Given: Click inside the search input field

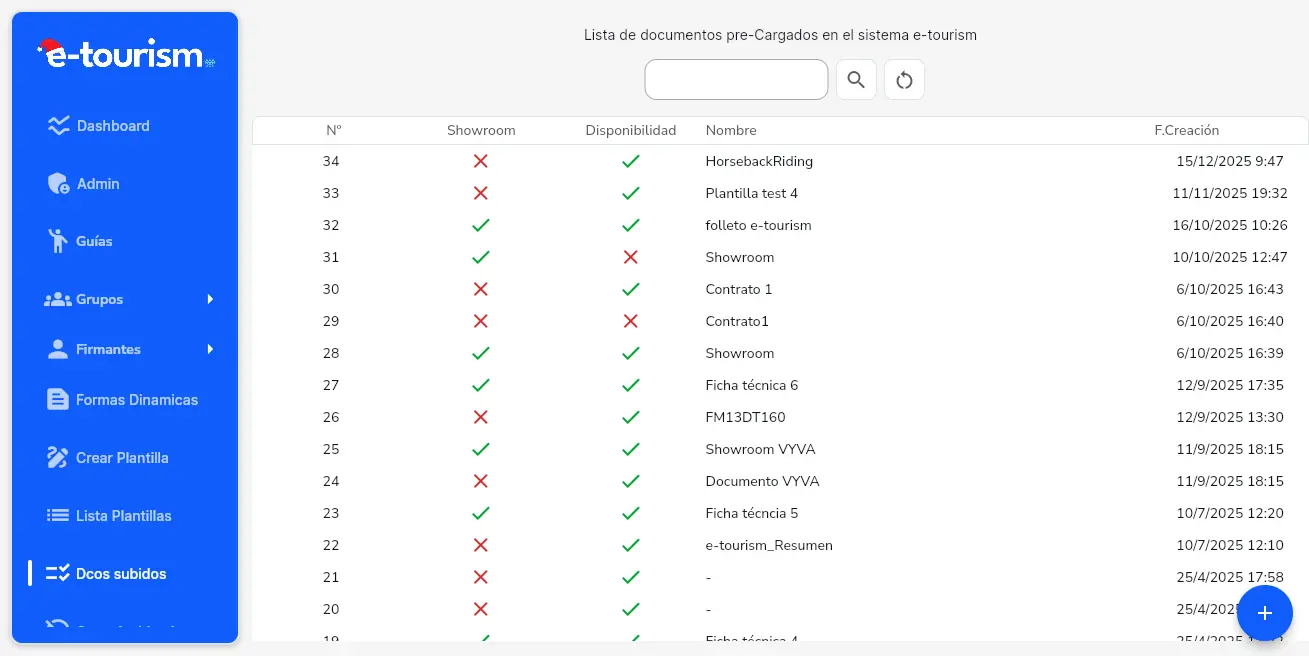Looking at the screenshot, I should click(736, 79).
